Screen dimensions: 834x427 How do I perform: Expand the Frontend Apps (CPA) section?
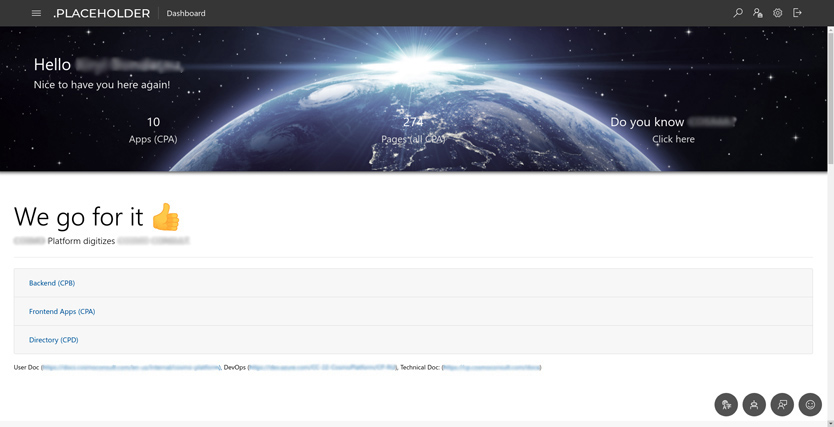click(x=62, y=312)
